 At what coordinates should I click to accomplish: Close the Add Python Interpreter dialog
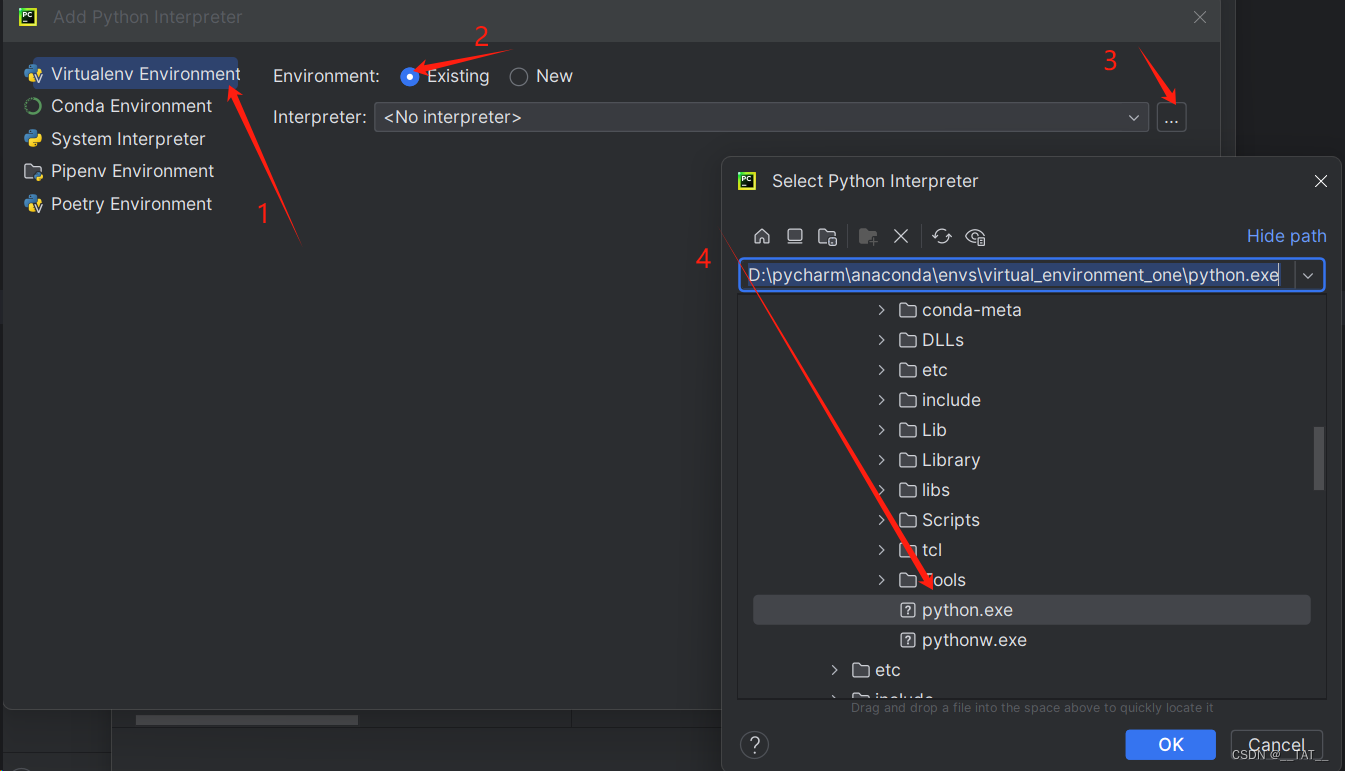point(1200,17)
